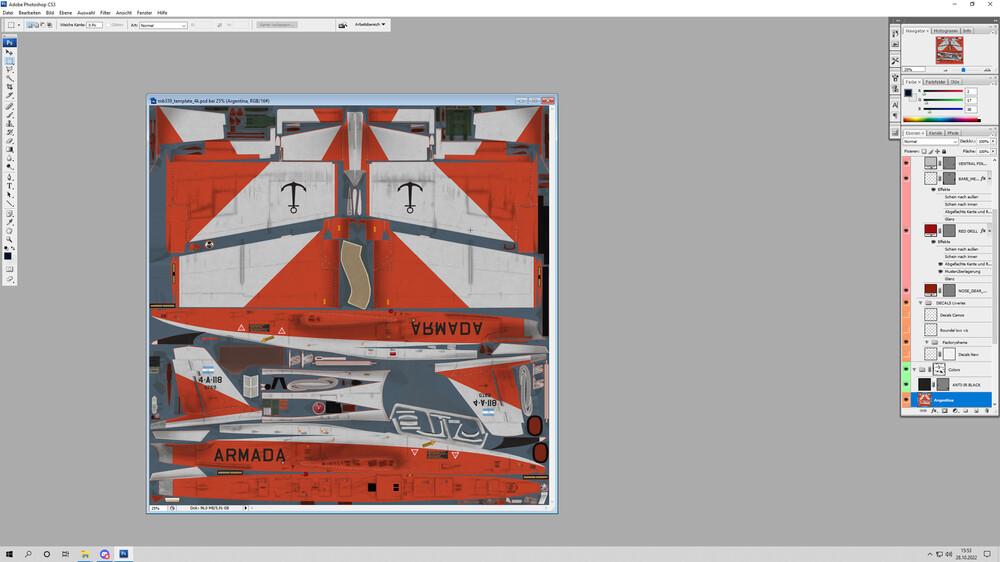
Task: Hide the DECALS Liveries group
Action: pyautogui.click(x=906, y=302)
